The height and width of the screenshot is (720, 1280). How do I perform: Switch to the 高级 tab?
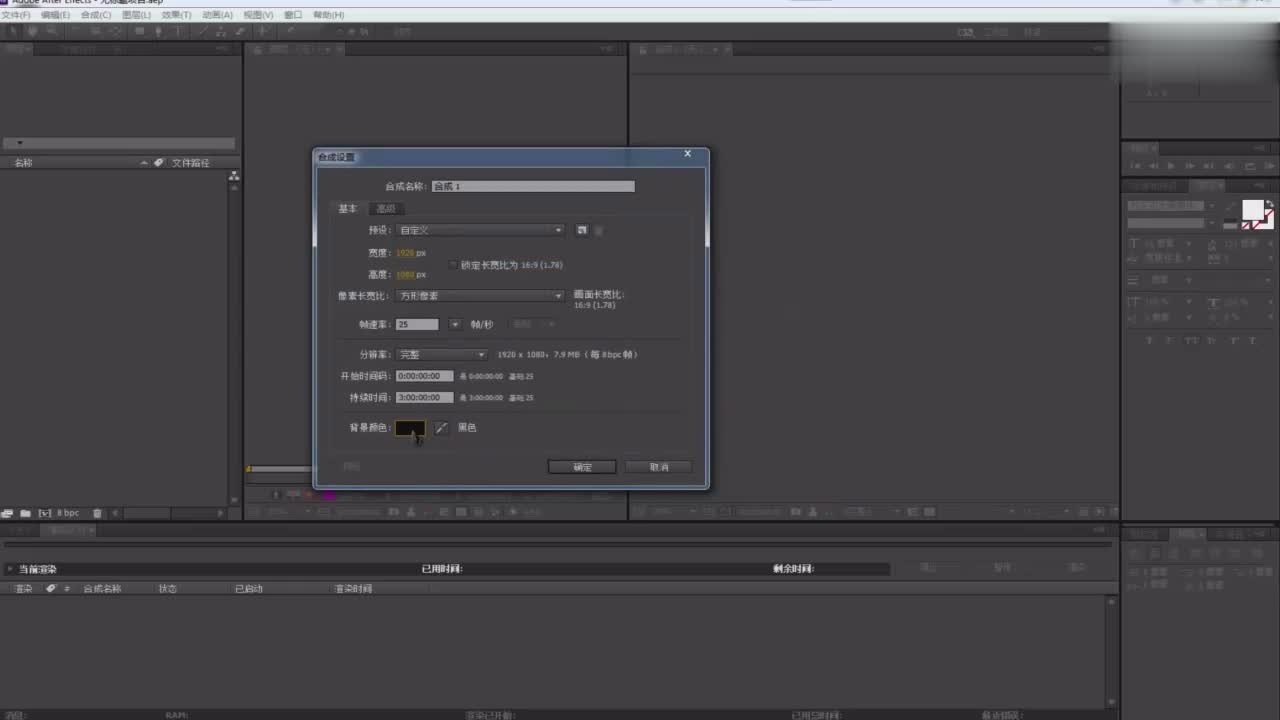point(386,208)
